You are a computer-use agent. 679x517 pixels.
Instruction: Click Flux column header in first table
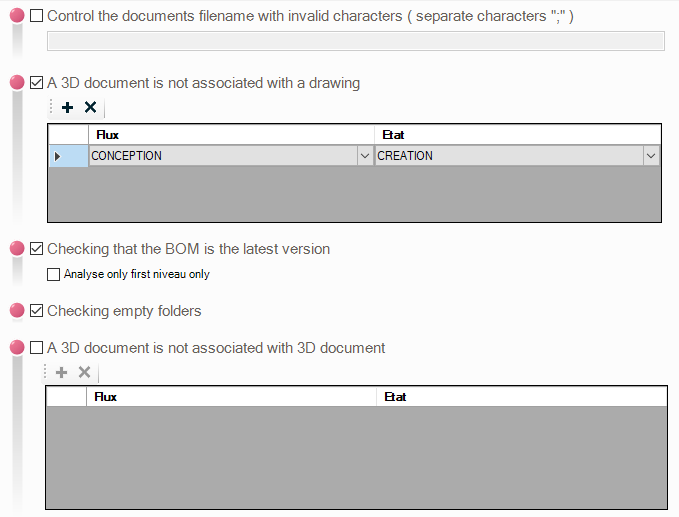(x=230, y=134)
